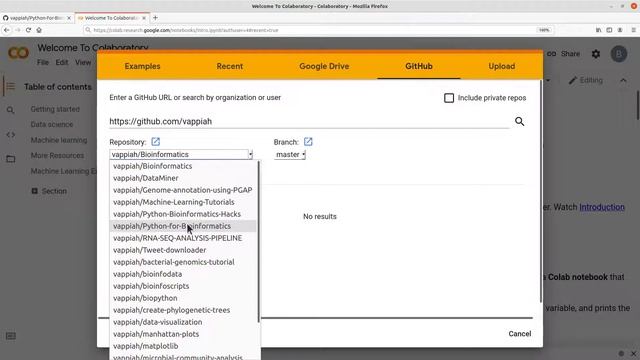
Task: Click the GitHub URL input field
Action: coord(309,121)
